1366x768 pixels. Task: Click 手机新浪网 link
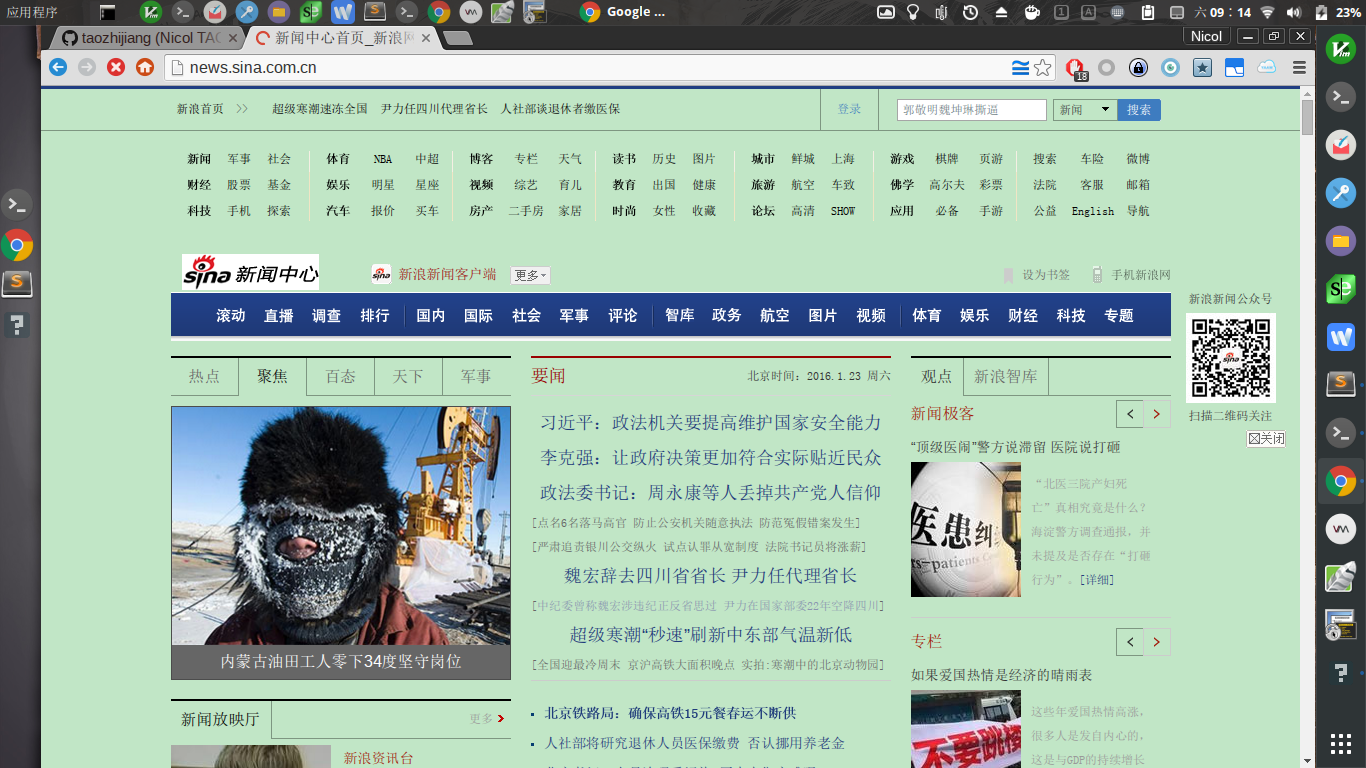[1140, 275]
